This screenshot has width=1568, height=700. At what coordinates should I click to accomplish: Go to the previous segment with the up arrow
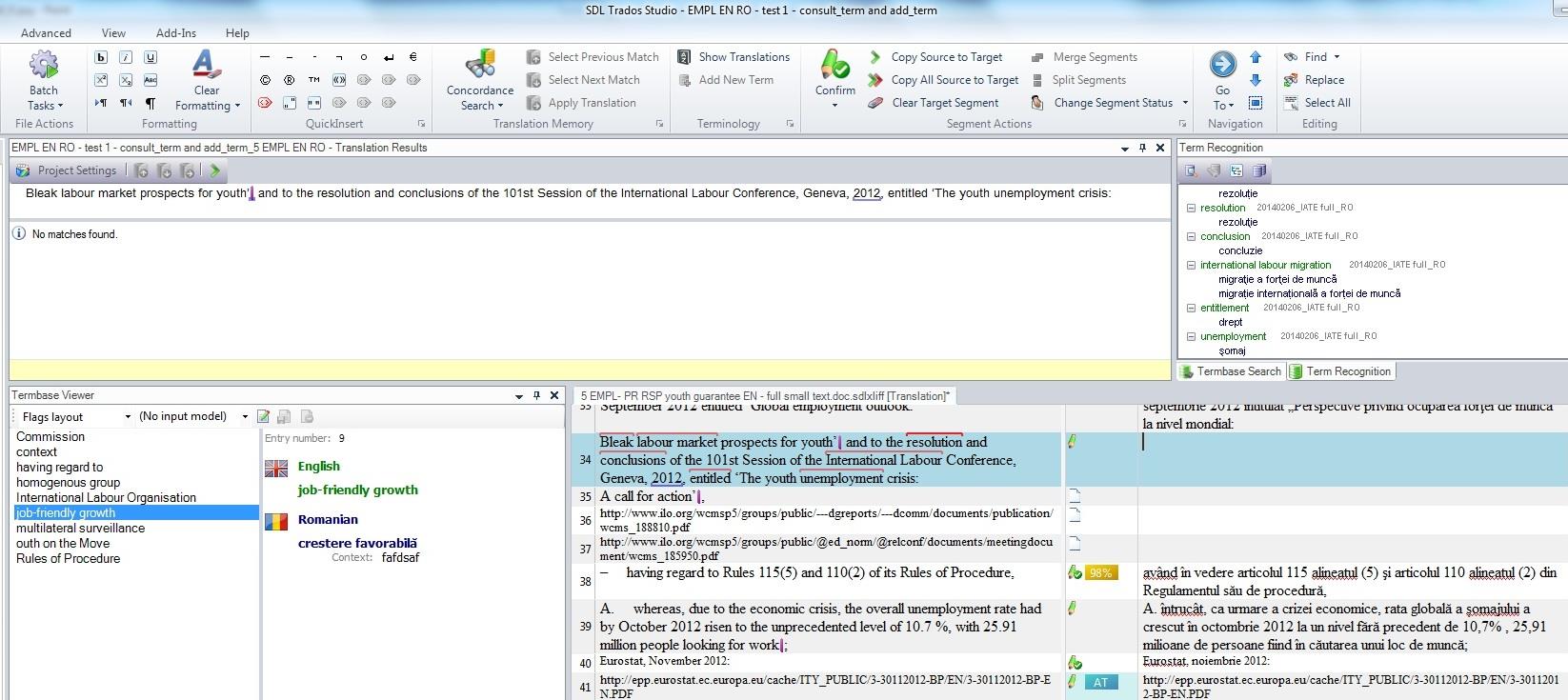[1256, 57]
